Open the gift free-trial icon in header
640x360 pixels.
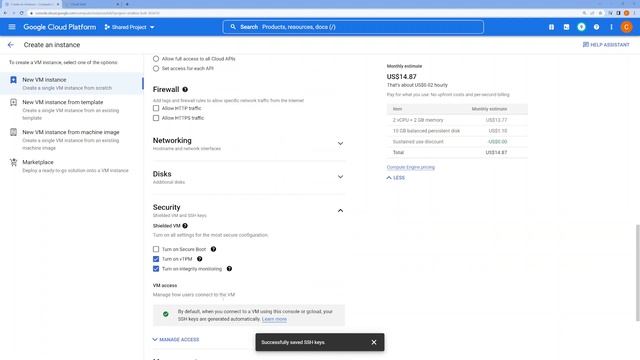551,27
